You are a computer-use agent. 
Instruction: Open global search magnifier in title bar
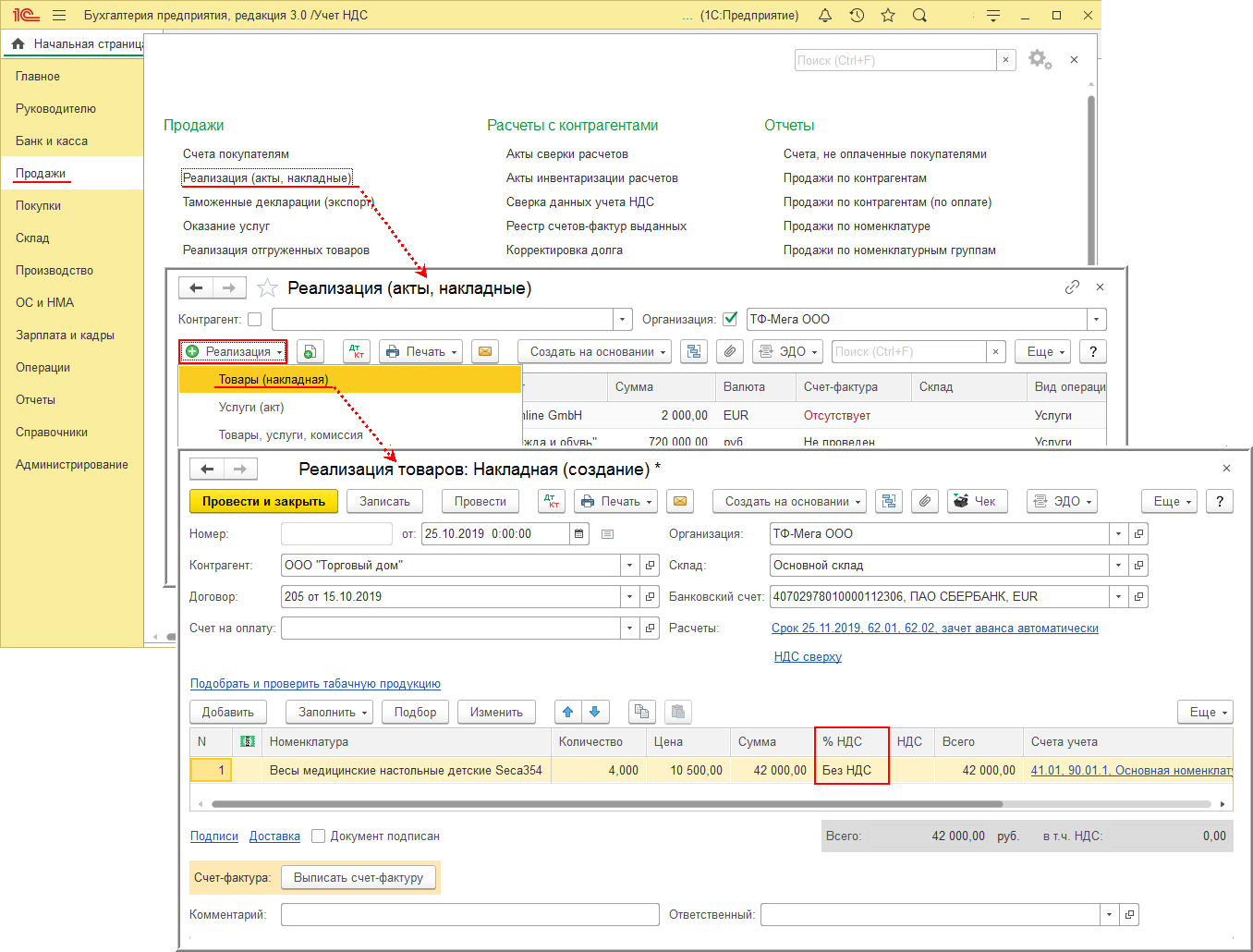point(919,15)
